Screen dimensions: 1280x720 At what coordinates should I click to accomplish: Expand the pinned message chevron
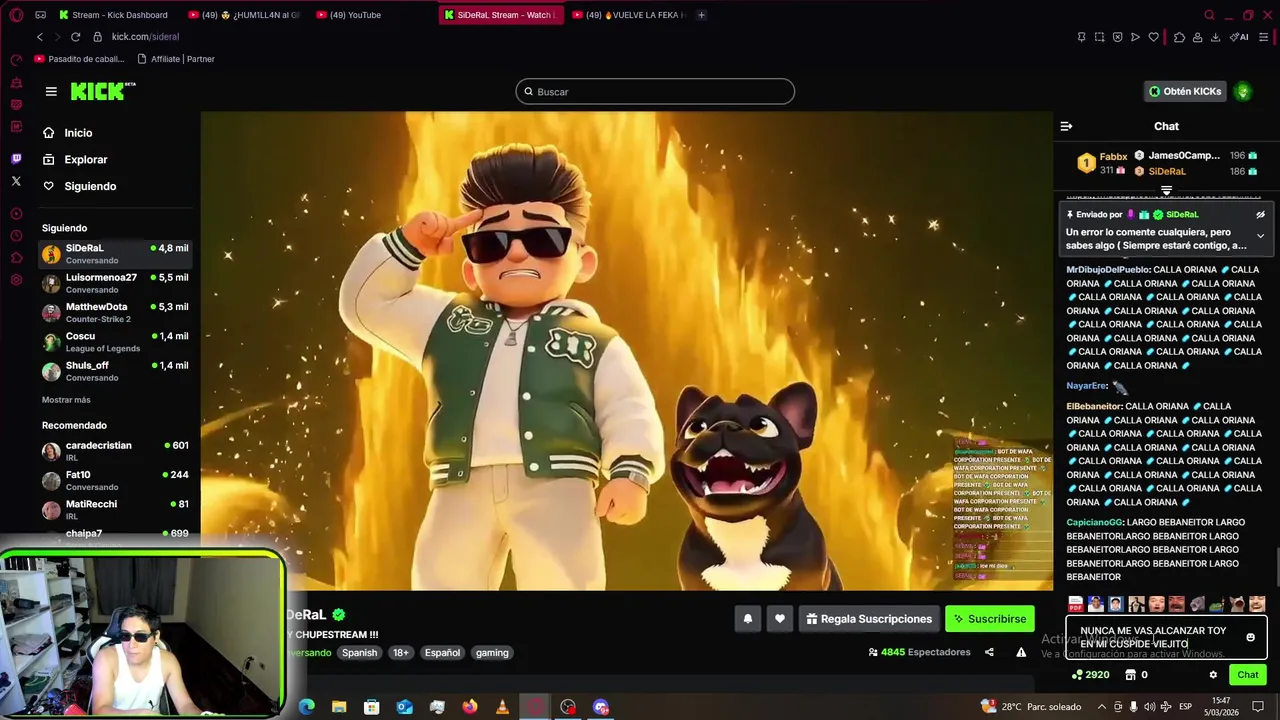click(1260, 236)
